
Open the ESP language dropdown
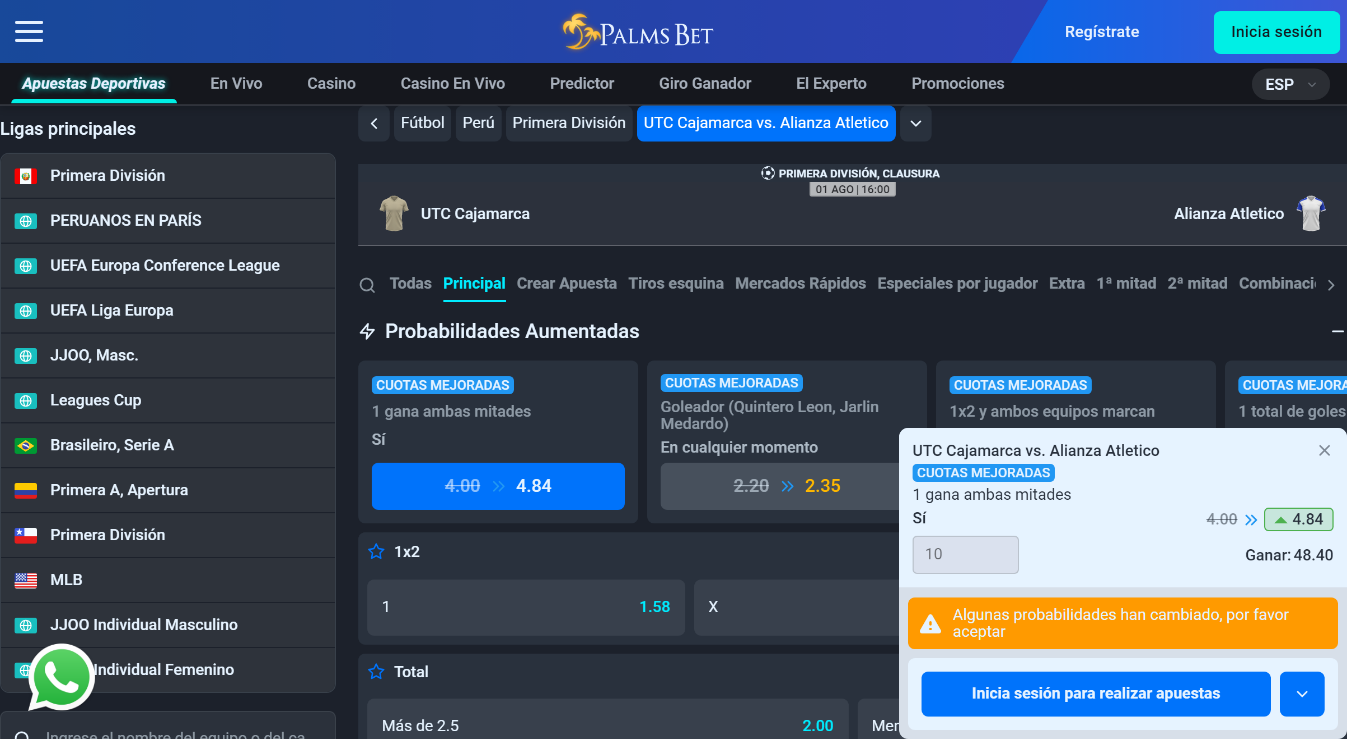1290,85
